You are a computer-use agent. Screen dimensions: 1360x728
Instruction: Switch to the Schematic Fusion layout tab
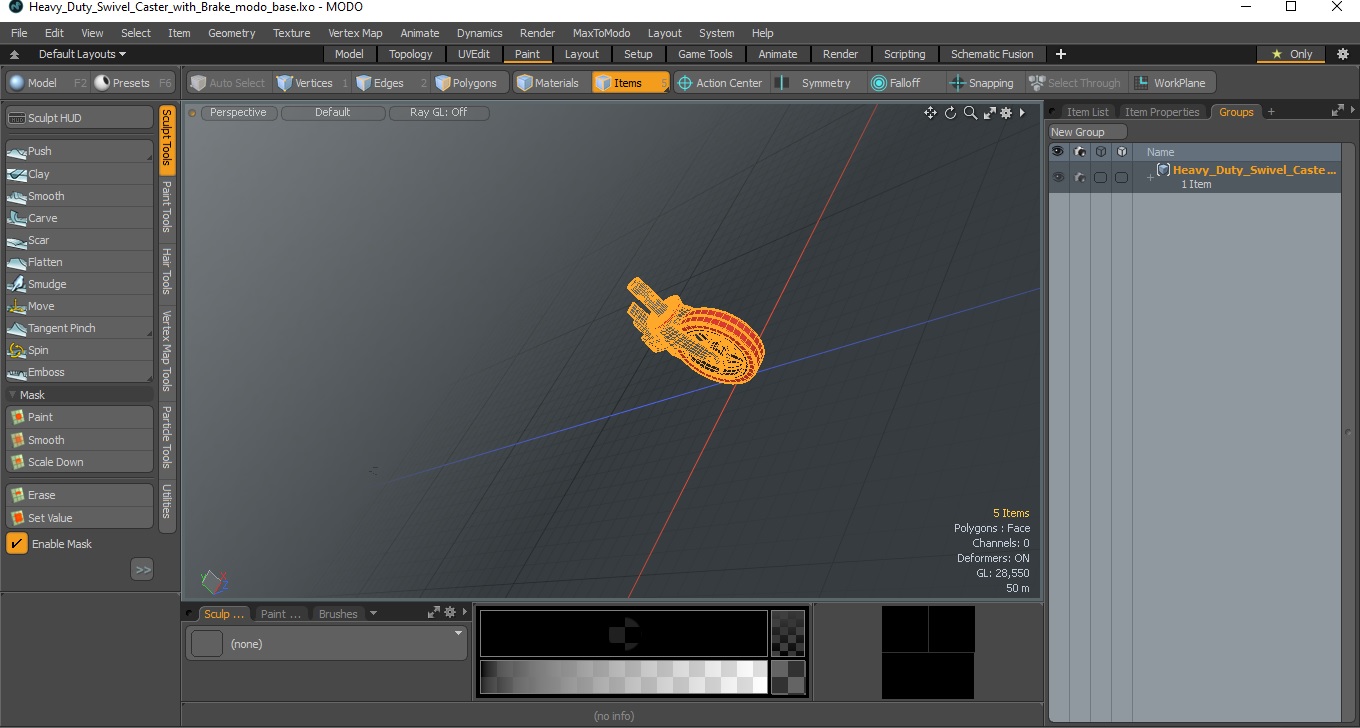[x=992, y=54]
